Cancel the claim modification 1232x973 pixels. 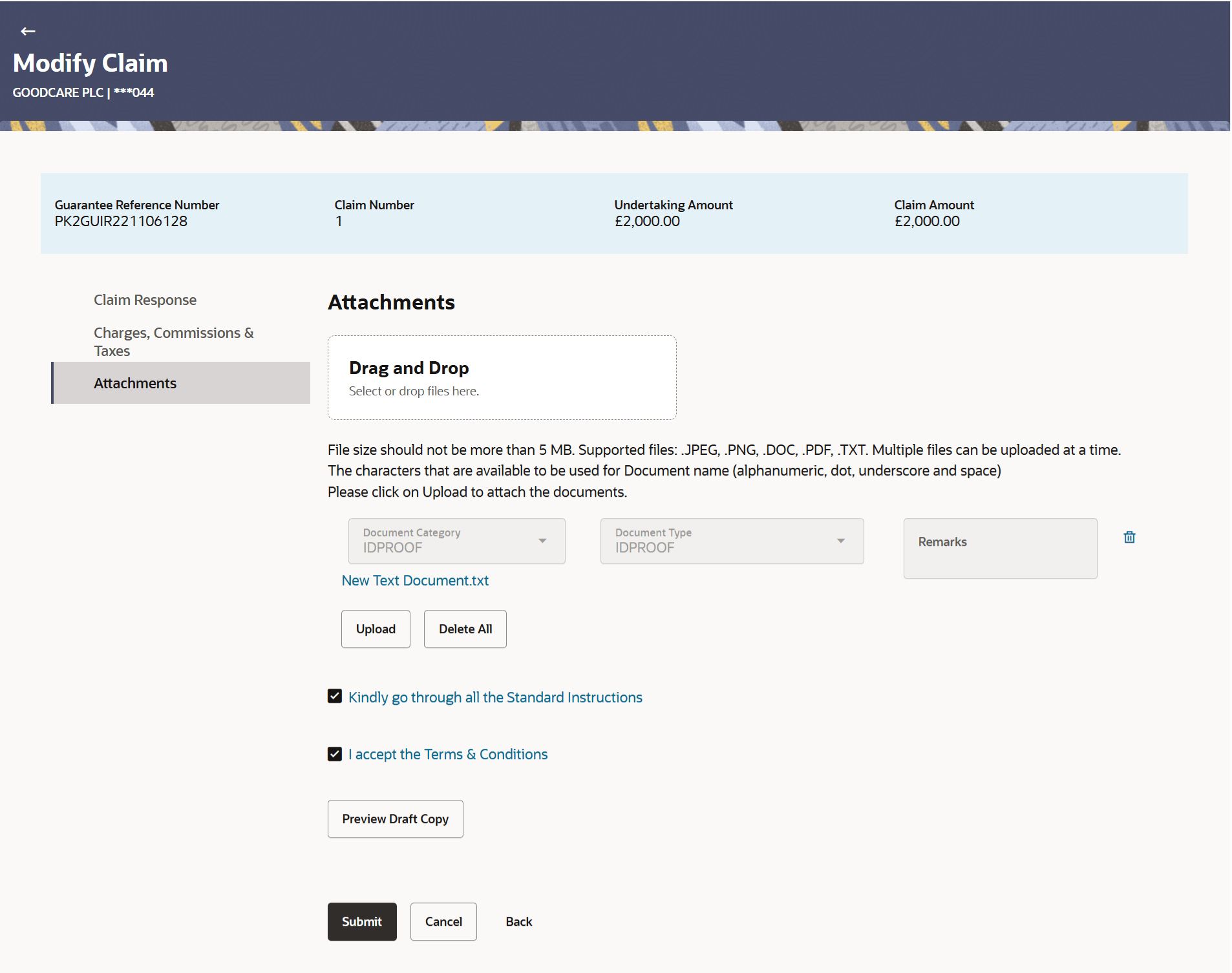(443, 921)
